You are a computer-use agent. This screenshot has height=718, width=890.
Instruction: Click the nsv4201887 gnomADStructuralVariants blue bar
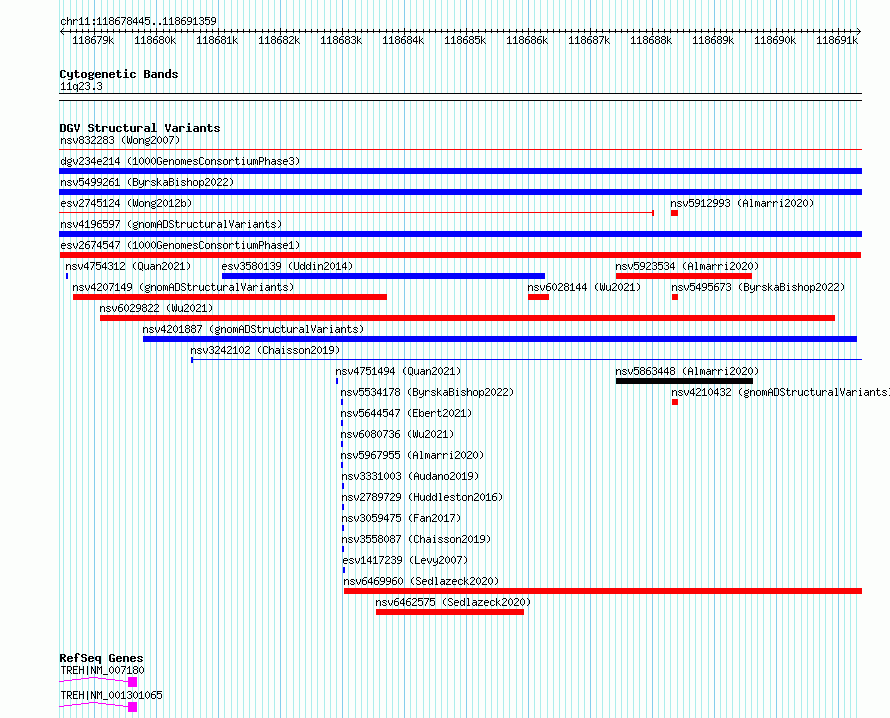tap(499, 339)
